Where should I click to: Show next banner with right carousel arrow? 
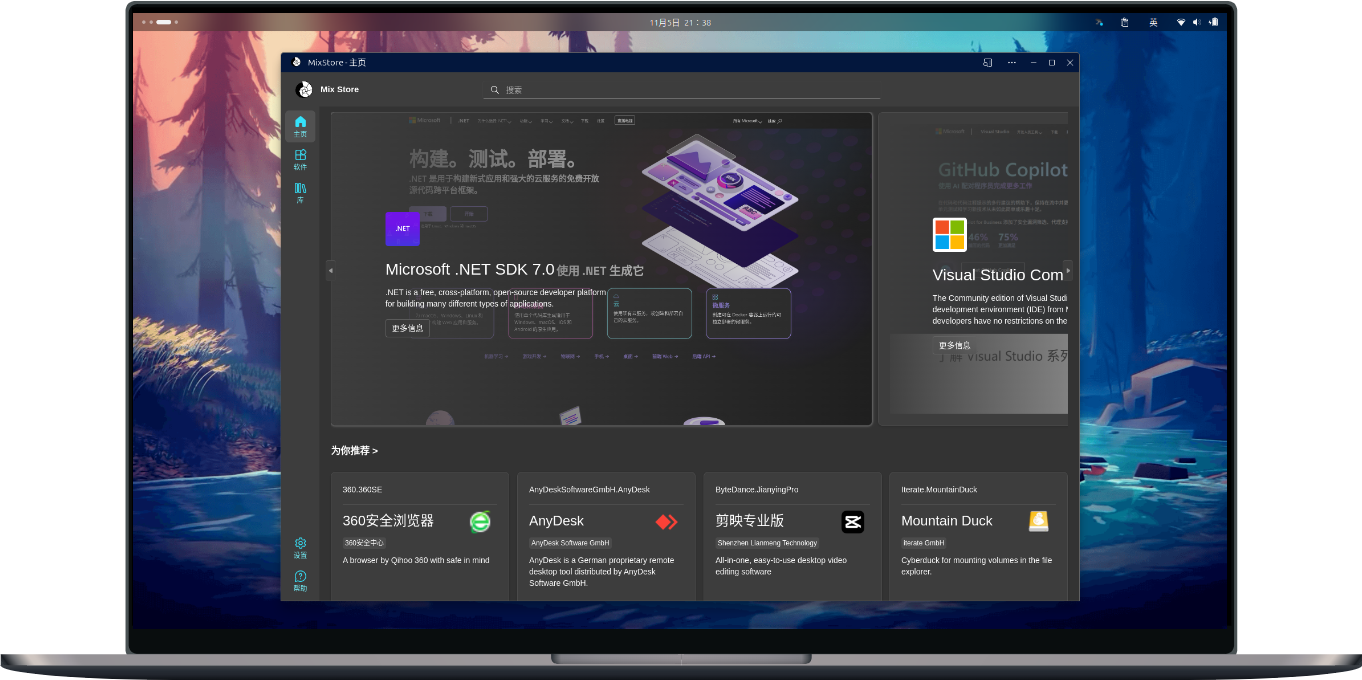click(x=1067, y=270)
